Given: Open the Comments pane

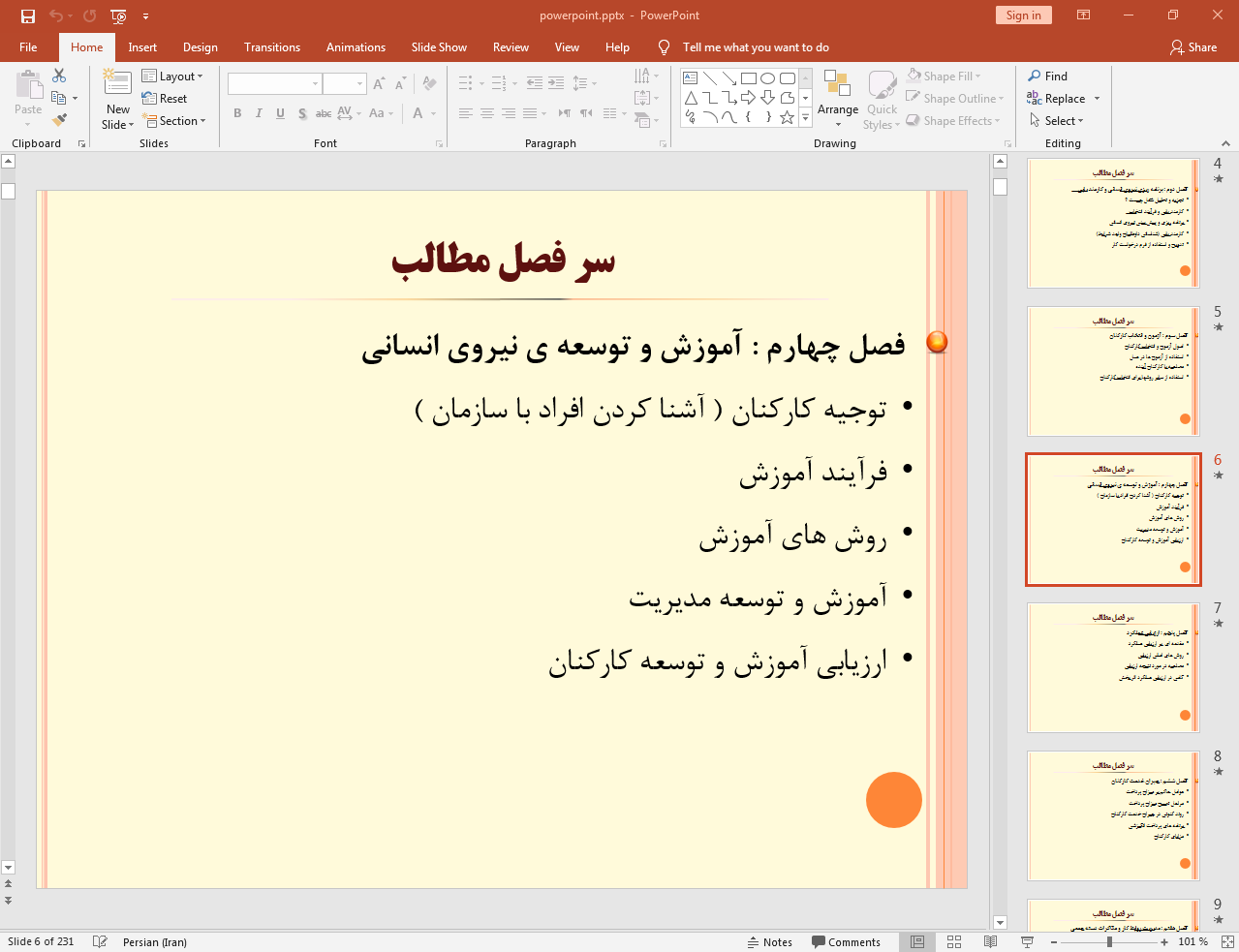Looking at the screenshot, I should 846,941.
